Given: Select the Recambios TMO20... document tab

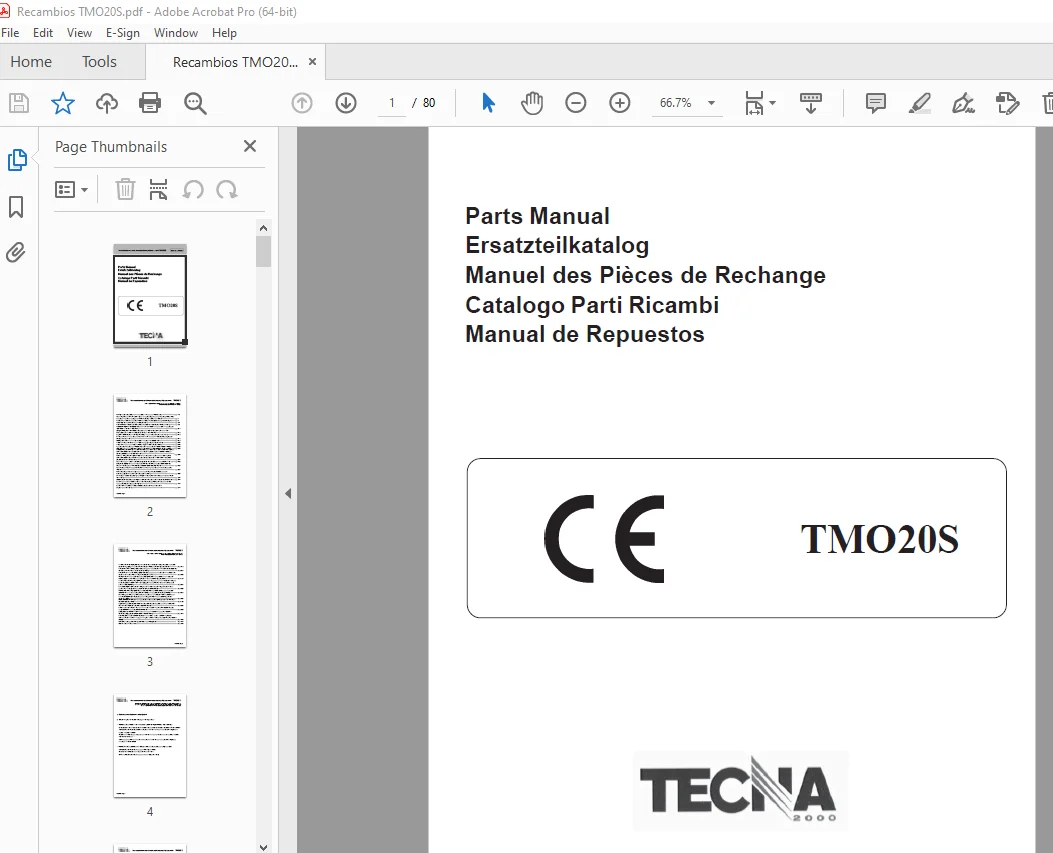Looking at the screenshot, I should (235, 62).
